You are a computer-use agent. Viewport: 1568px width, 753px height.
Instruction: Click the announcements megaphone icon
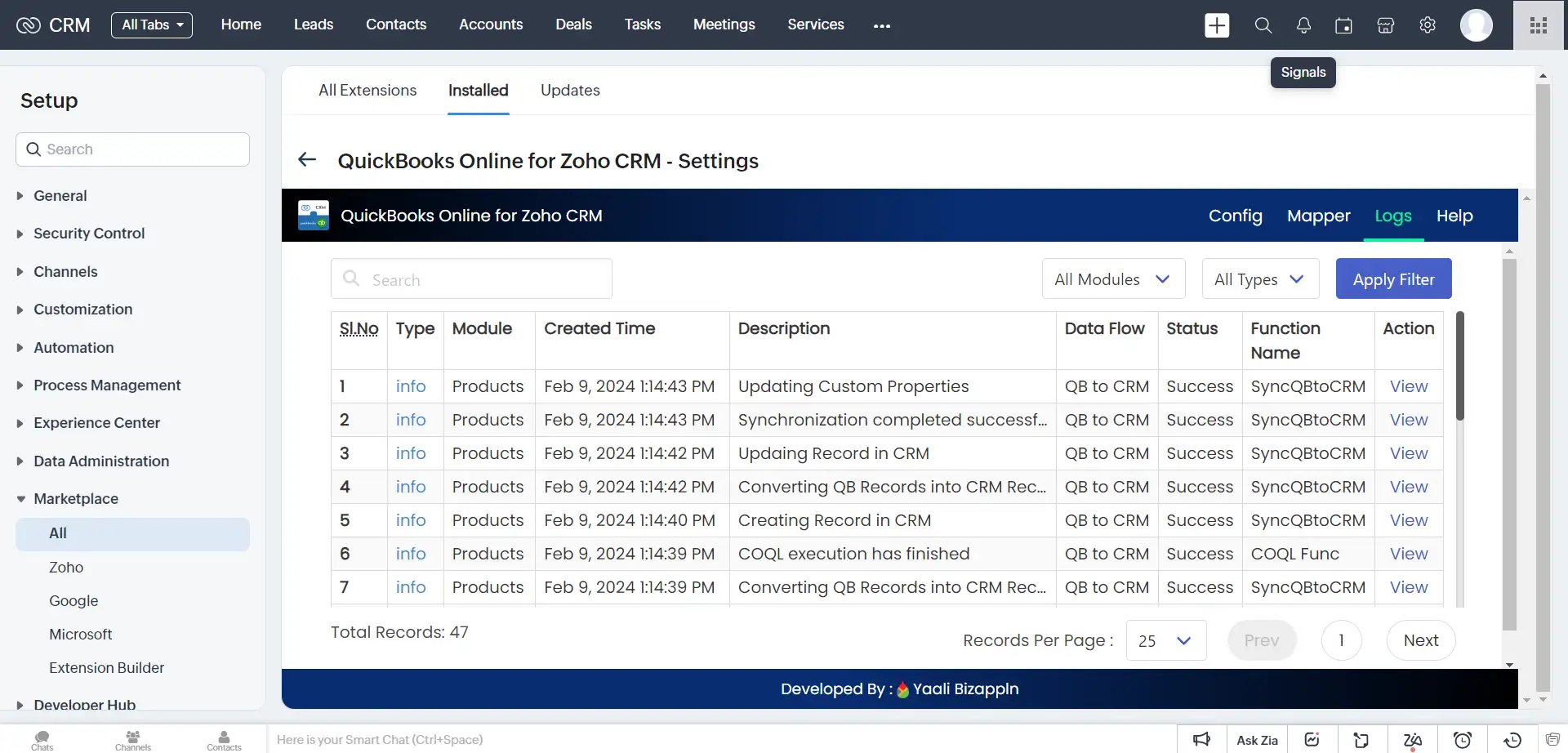pyautogui.click(x=1200, y=739)
